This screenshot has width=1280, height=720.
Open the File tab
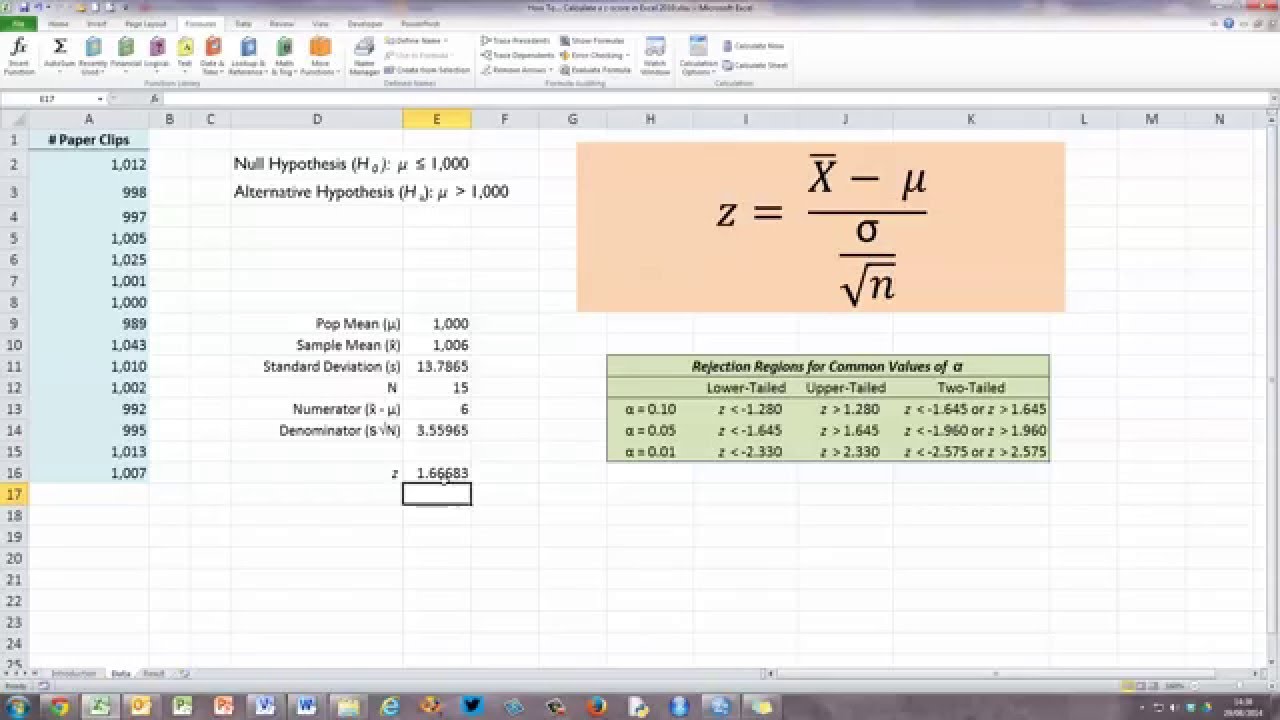coord(19,22)
